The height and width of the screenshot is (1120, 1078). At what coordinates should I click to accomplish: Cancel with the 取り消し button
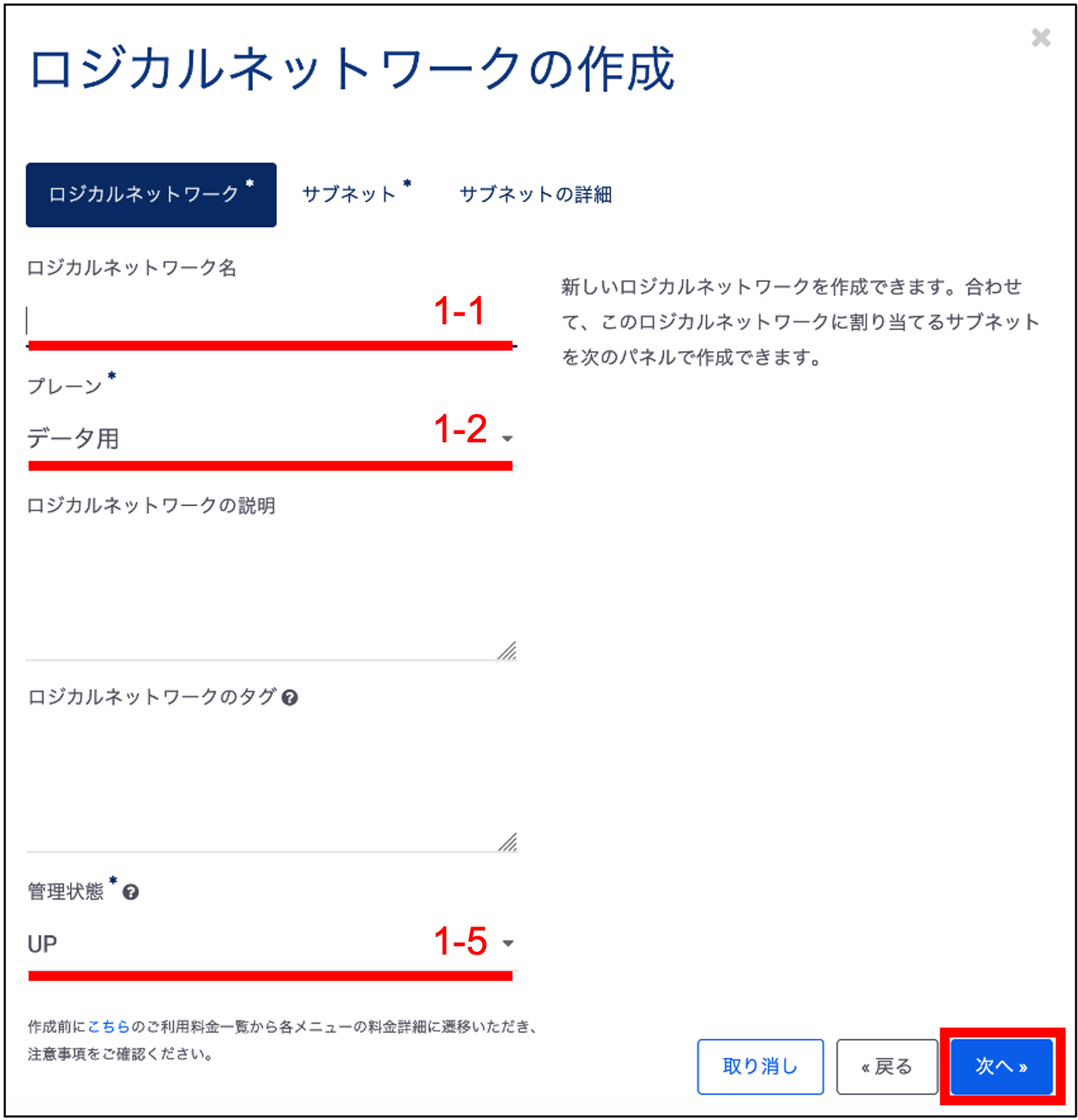[x=760, y=1066]
